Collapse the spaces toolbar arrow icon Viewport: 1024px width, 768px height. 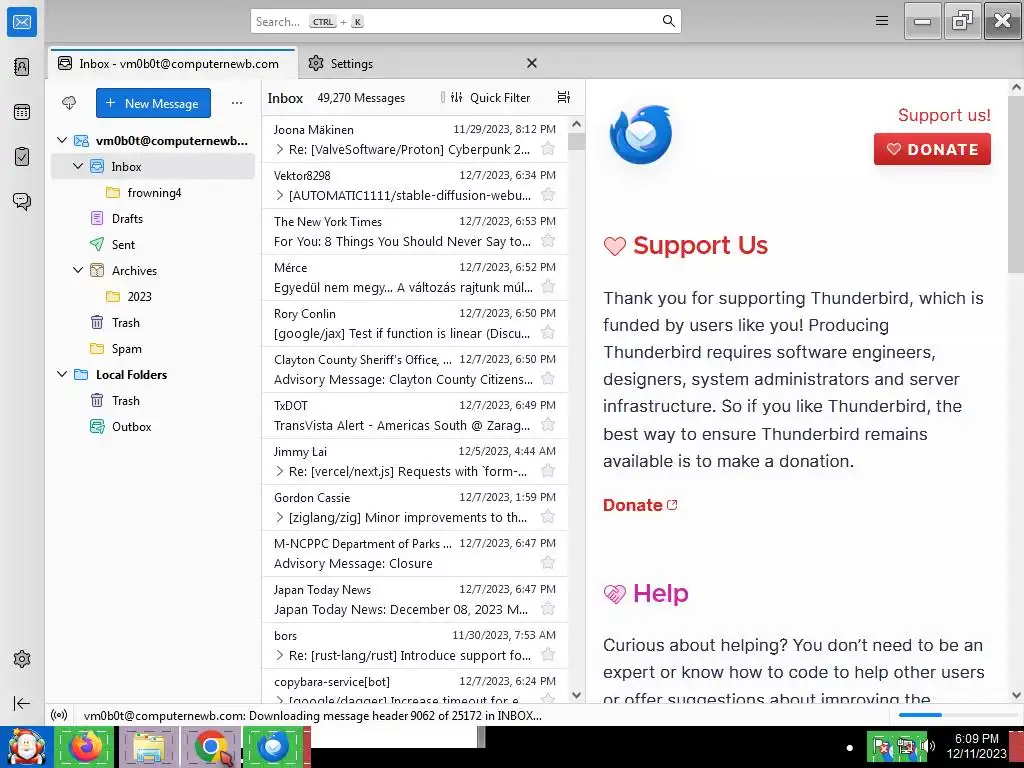(x=22, y=703)
